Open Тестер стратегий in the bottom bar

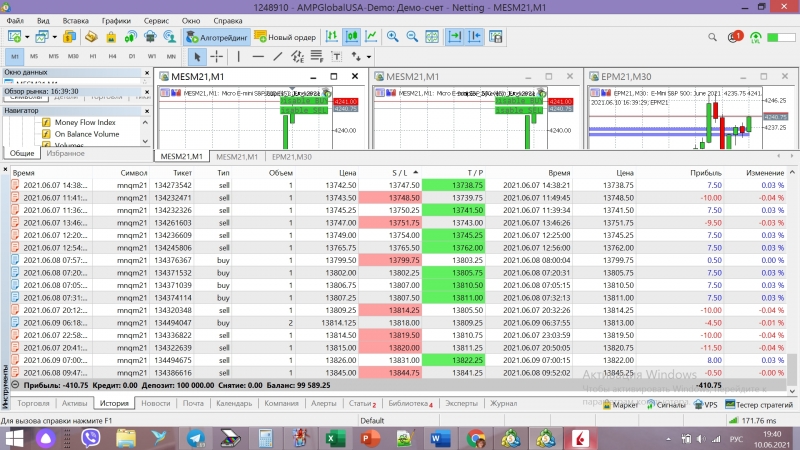click(759, 405)
